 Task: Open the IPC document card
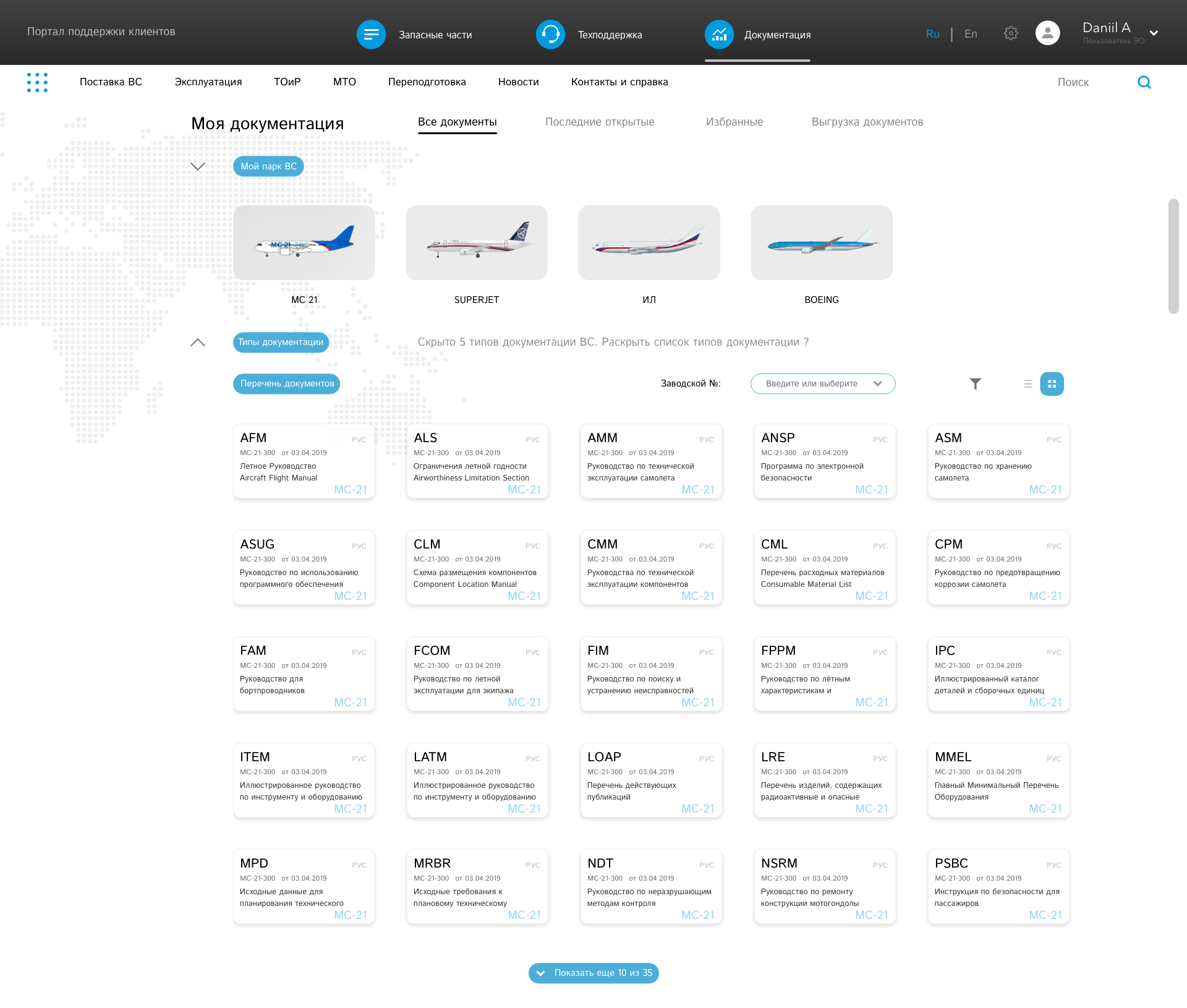[x=999, y=674]
